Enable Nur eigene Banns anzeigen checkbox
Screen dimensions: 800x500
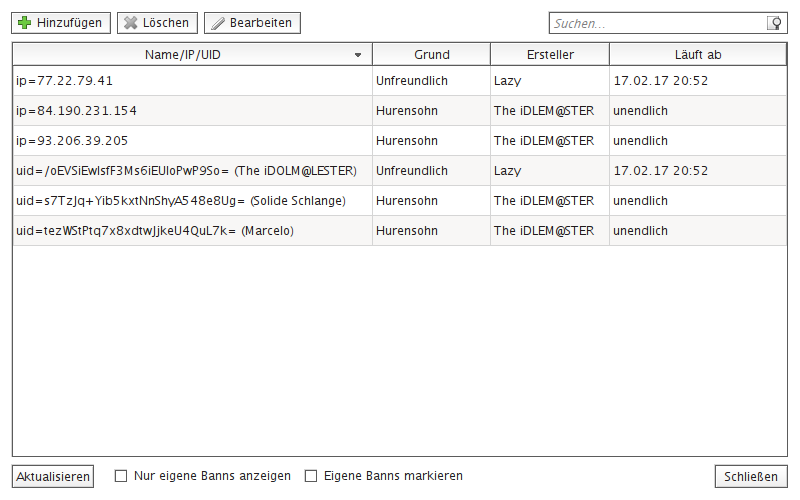(121, 476)
